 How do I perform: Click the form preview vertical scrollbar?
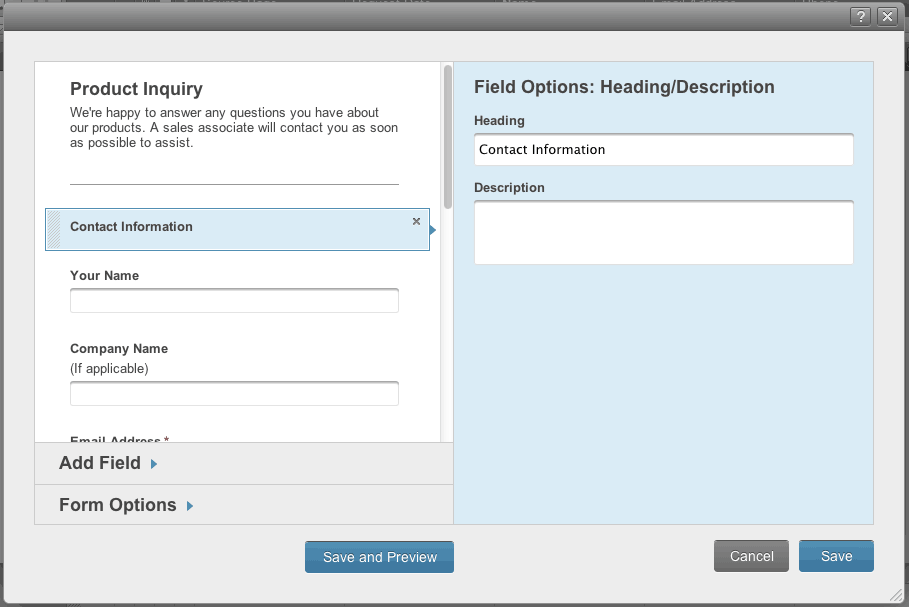click(448, 136)
